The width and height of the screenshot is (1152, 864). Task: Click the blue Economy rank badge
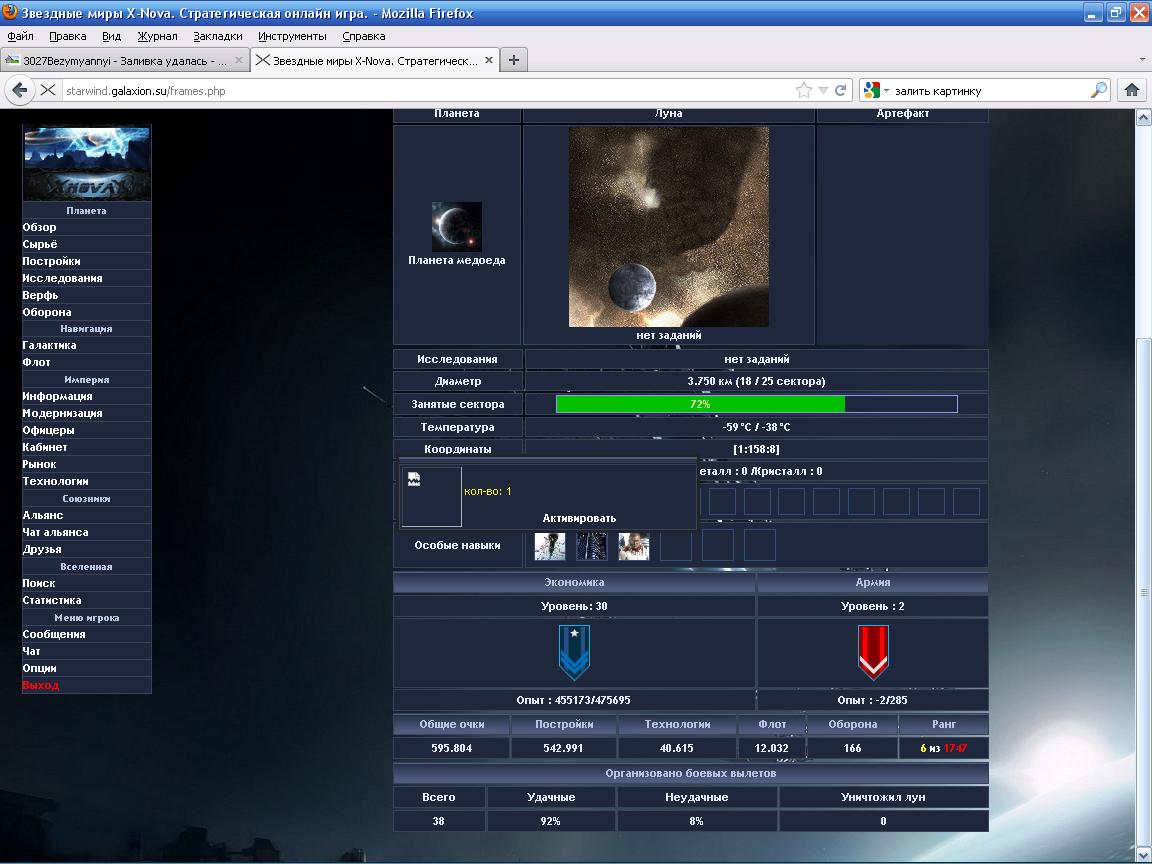click(574, 652)
